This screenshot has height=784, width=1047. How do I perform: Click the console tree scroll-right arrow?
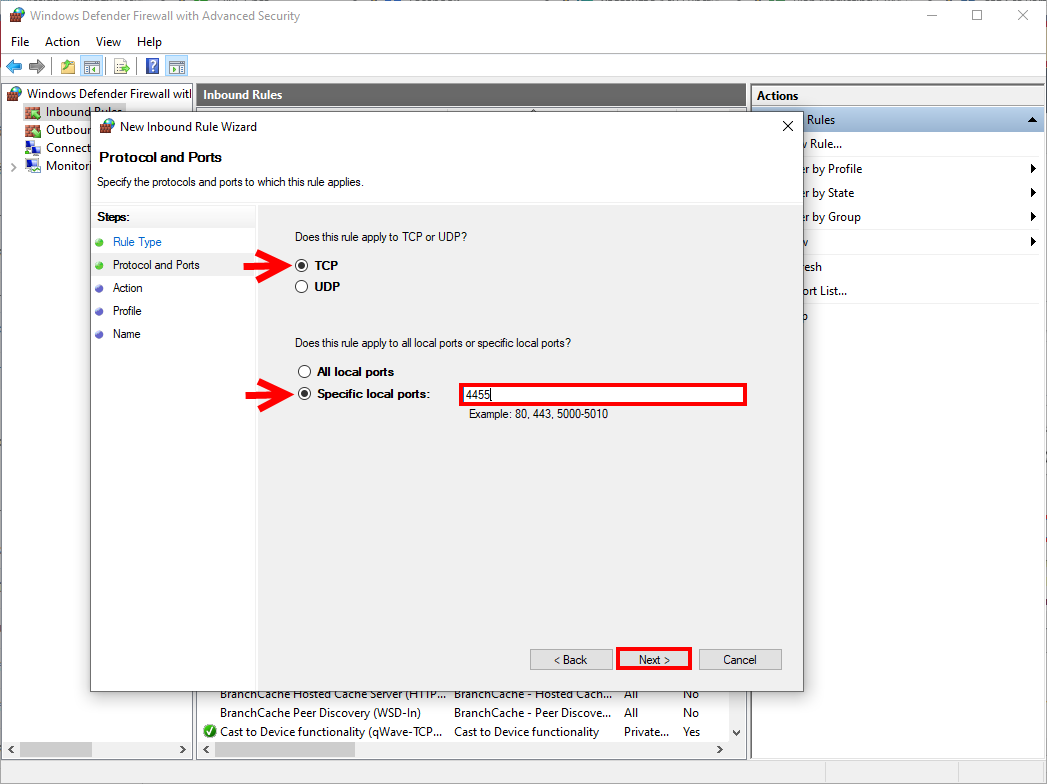click(x=182, y=749)
